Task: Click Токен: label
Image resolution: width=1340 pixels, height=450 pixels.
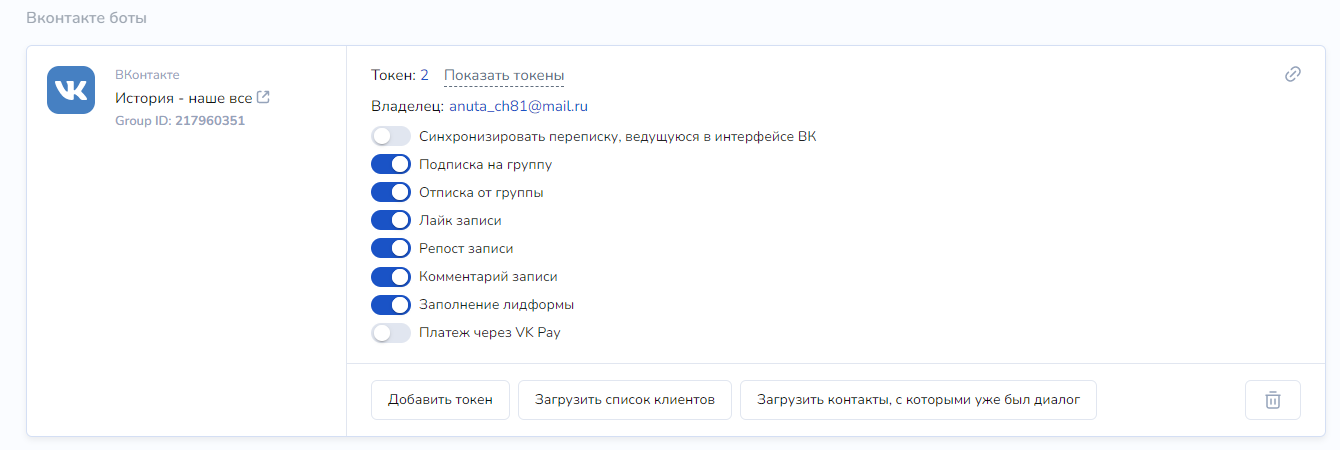Action: click(393, 76)
